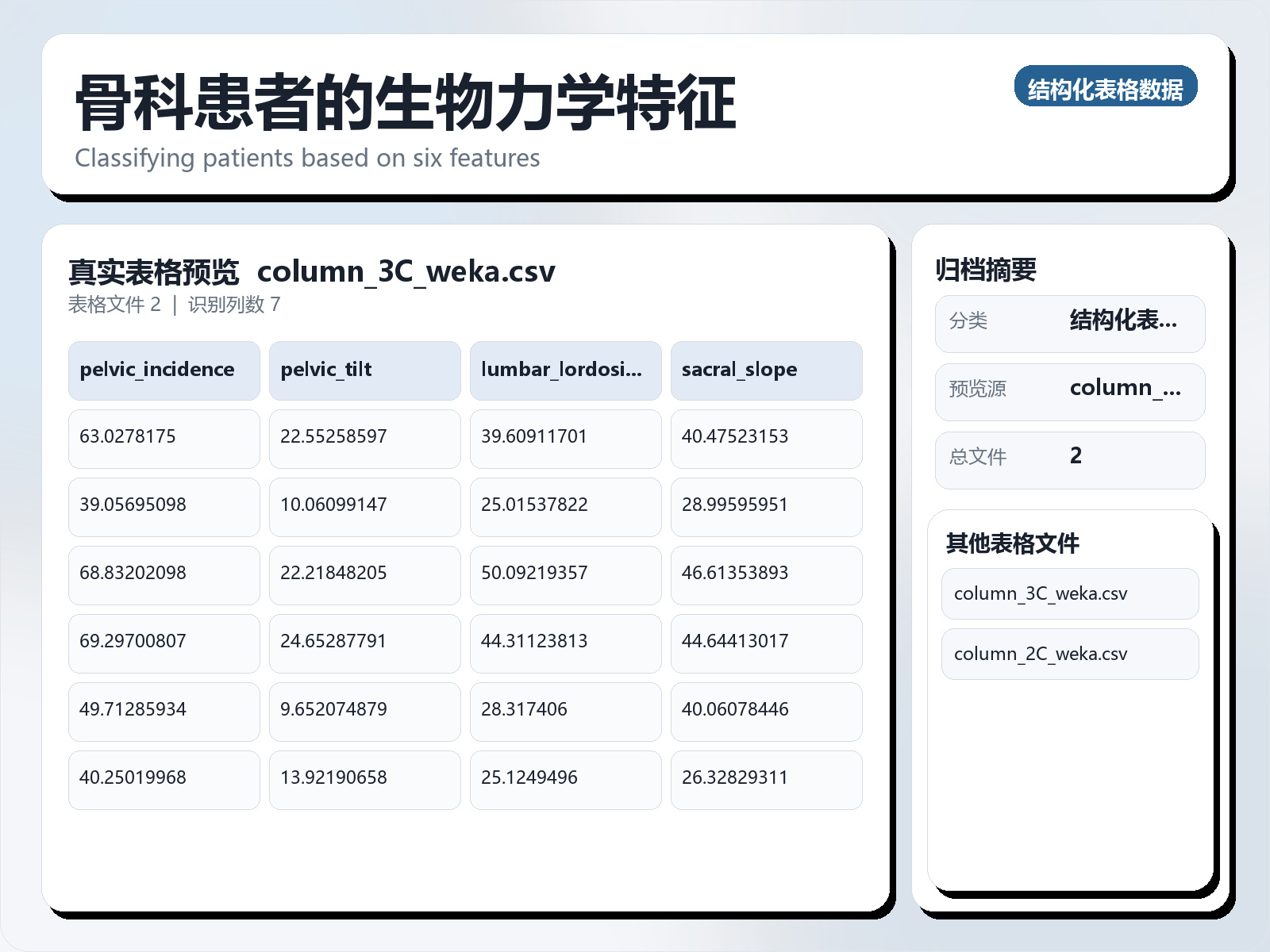1270x952 pixels.
Task: Click the 表格文件 2 count label
Action: tap(116, 304)
